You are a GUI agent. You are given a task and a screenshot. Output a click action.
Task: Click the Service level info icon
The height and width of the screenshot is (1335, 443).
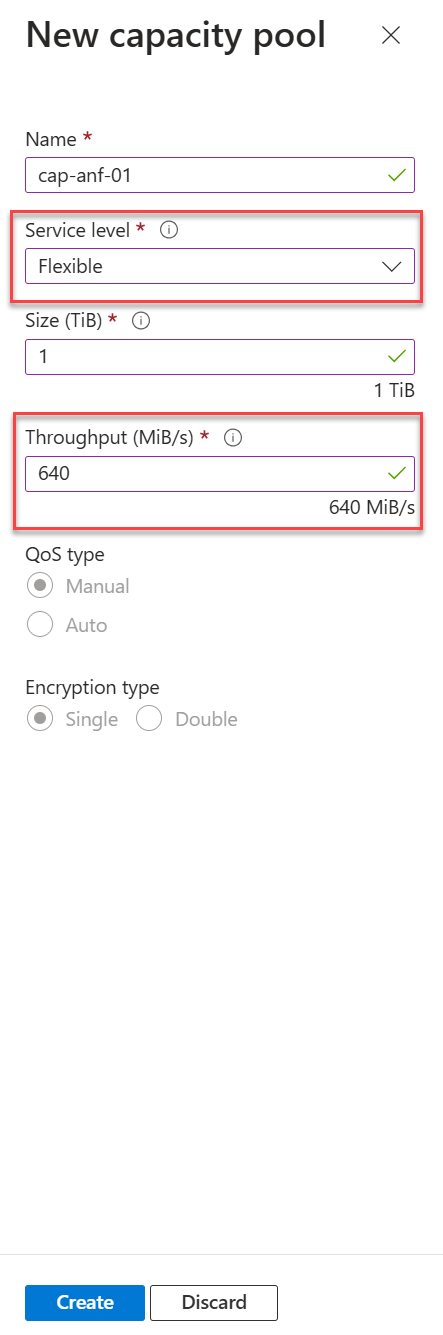pyautogui.click(x=169, y=230)
